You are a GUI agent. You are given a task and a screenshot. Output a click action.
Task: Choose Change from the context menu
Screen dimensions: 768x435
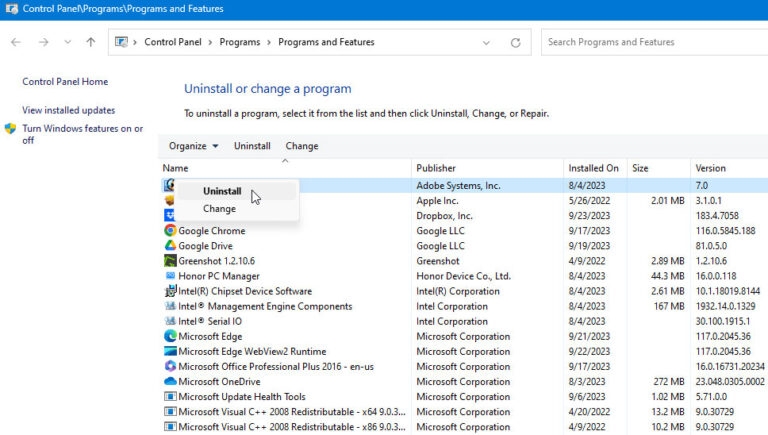coord(220,209)
